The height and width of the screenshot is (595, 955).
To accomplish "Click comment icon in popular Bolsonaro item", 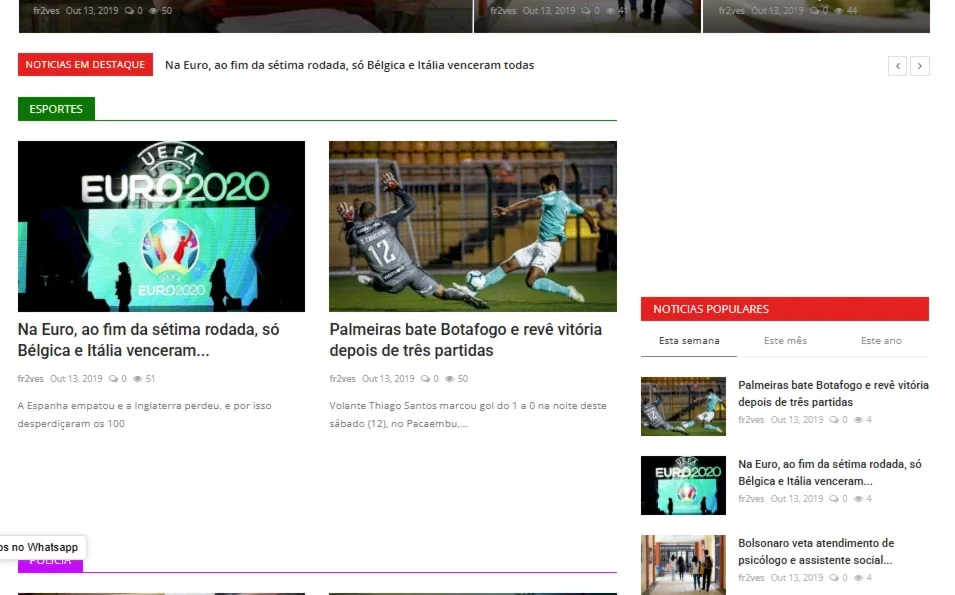I will click(x=834, y=578).
